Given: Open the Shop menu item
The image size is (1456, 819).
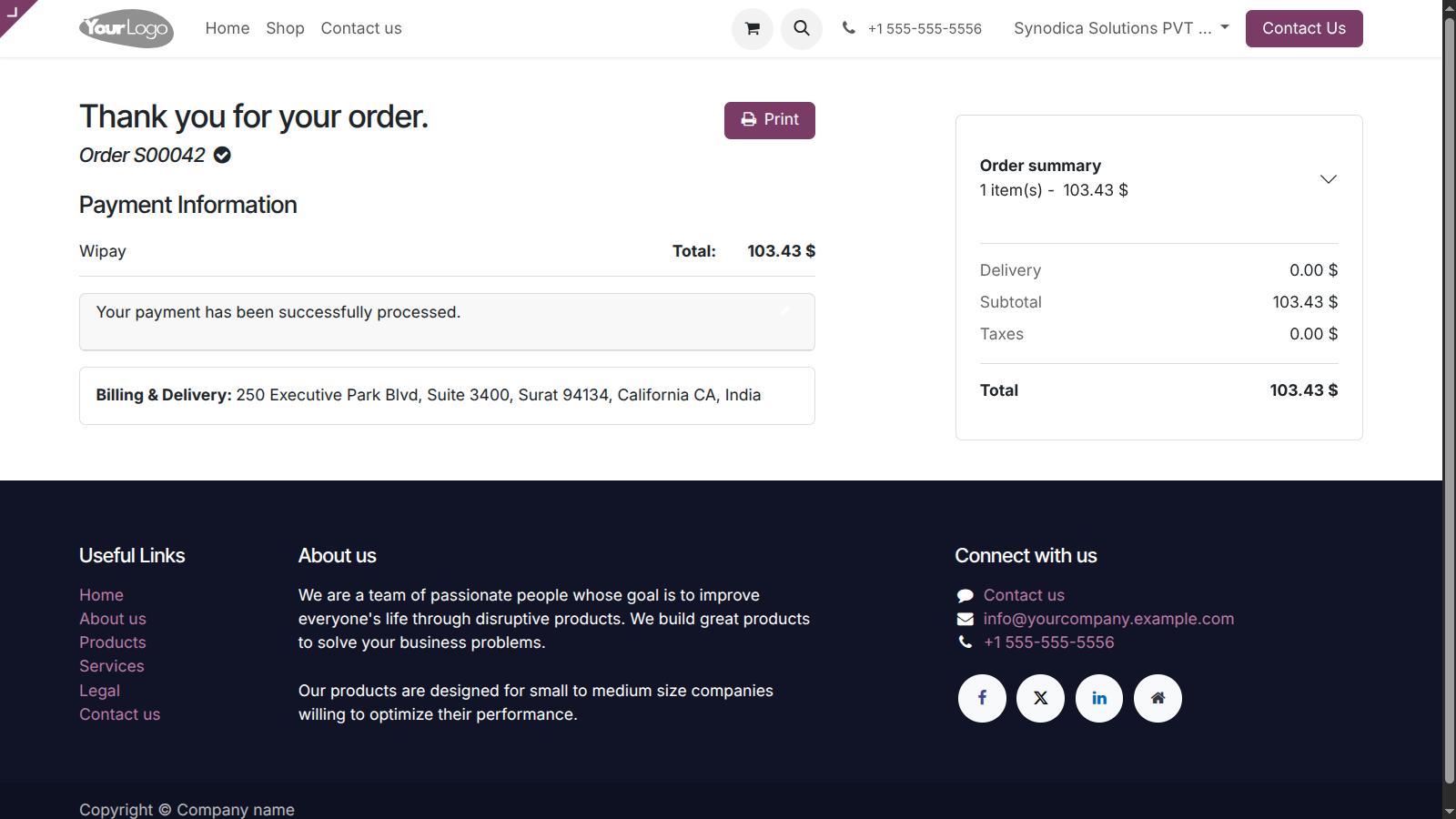Looking at the screenshot, I should coord(285,28).
